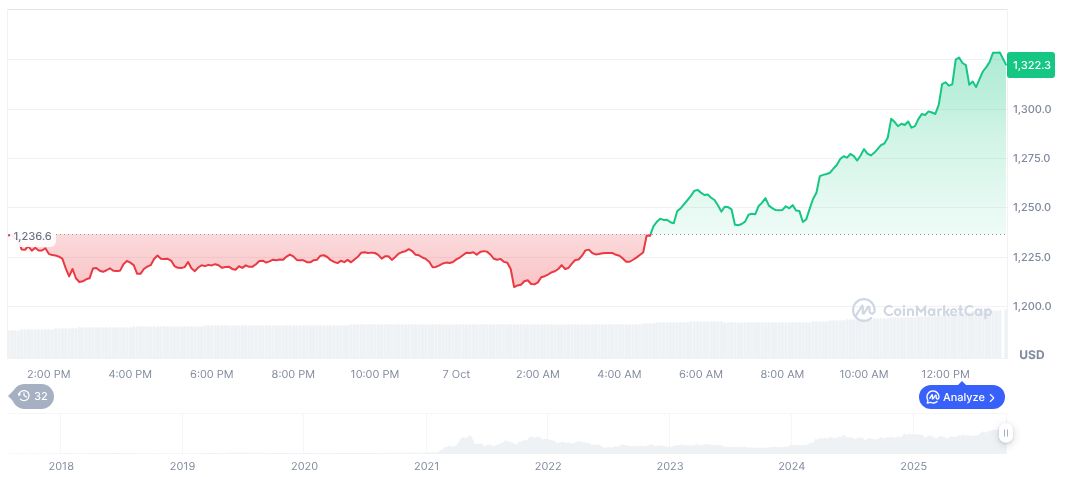The height and width of the screenshot is (477, 1072).
Task: Click the range slider handle on the timeline
Action: (x=1005, y=433)
